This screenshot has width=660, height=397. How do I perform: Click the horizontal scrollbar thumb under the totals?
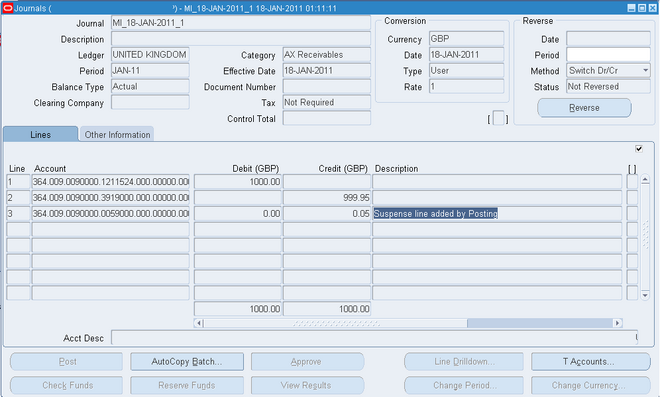click(x=540, y=323)
